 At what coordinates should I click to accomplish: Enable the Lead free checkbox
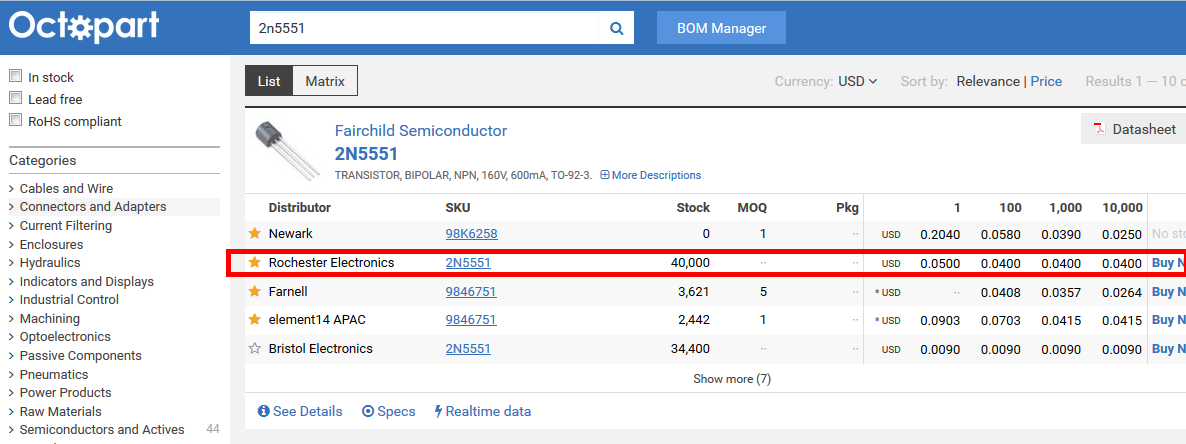[x=15, y=98]
